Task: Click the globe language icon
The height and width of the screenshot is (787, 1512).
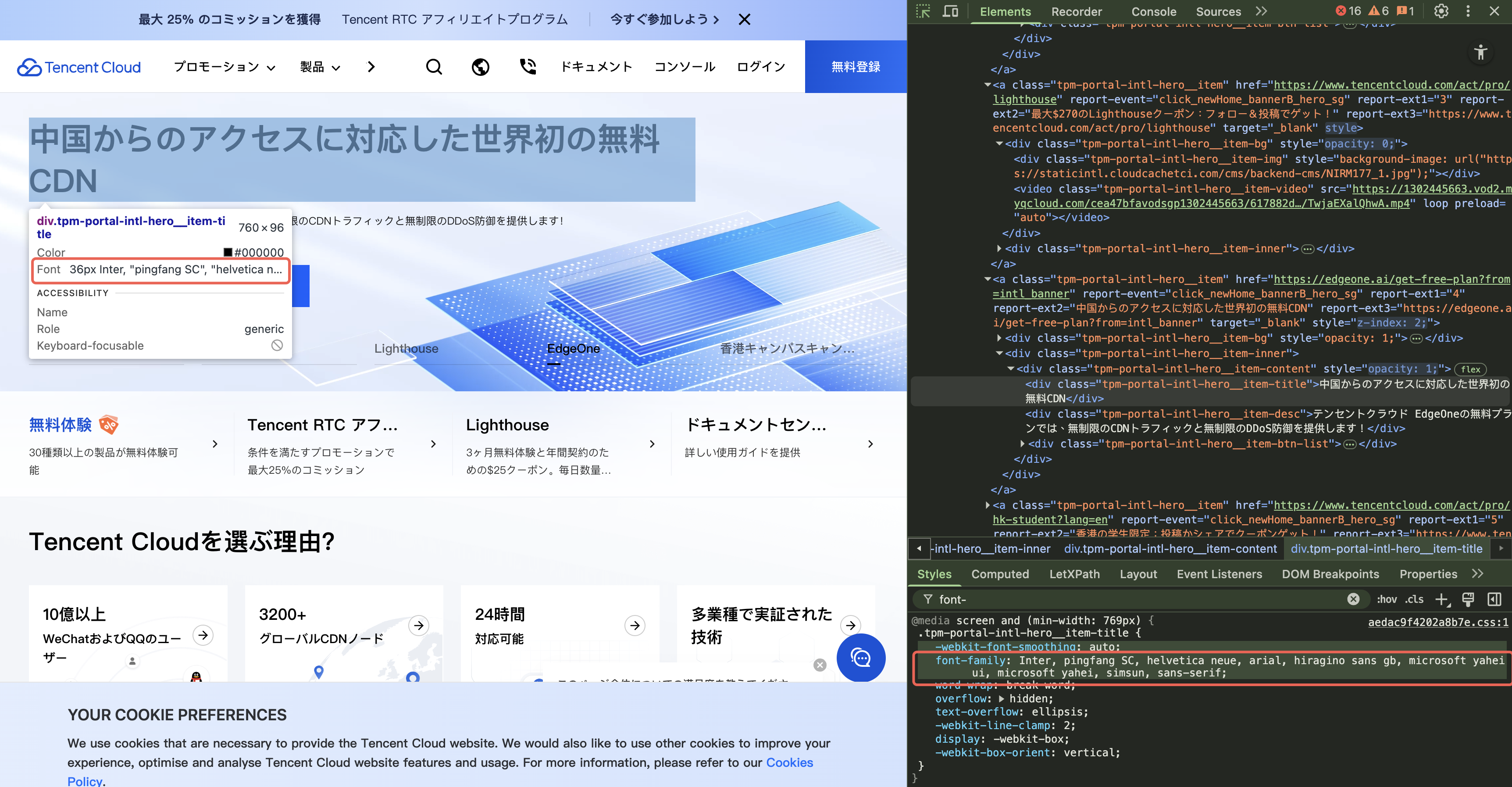Action: pos(481,66)
